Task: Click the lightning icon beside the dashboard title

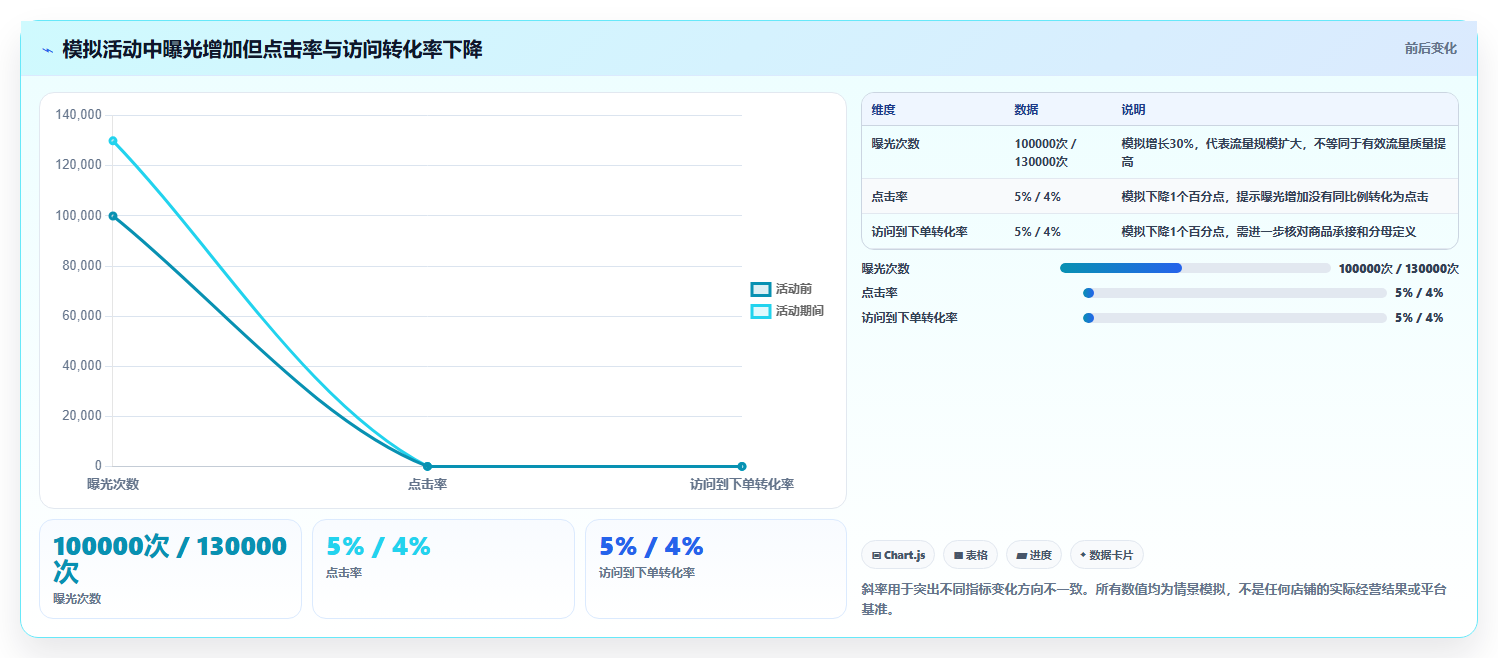Action: pos(47,50)
